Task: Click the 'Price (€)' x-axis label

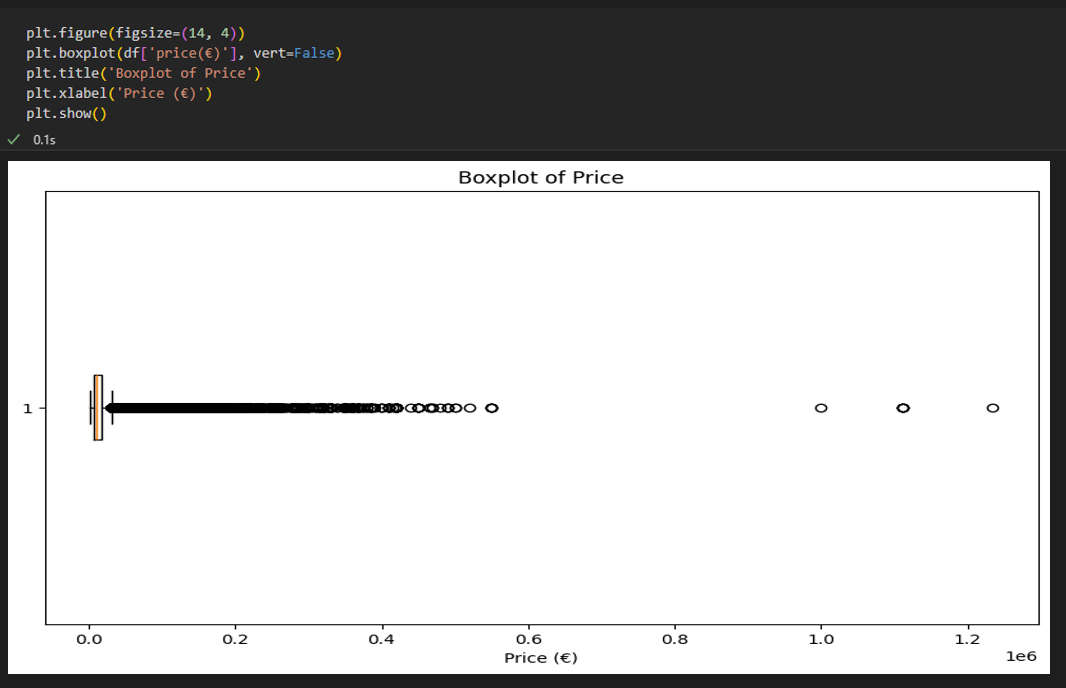Action: click(x=540, y=657)
